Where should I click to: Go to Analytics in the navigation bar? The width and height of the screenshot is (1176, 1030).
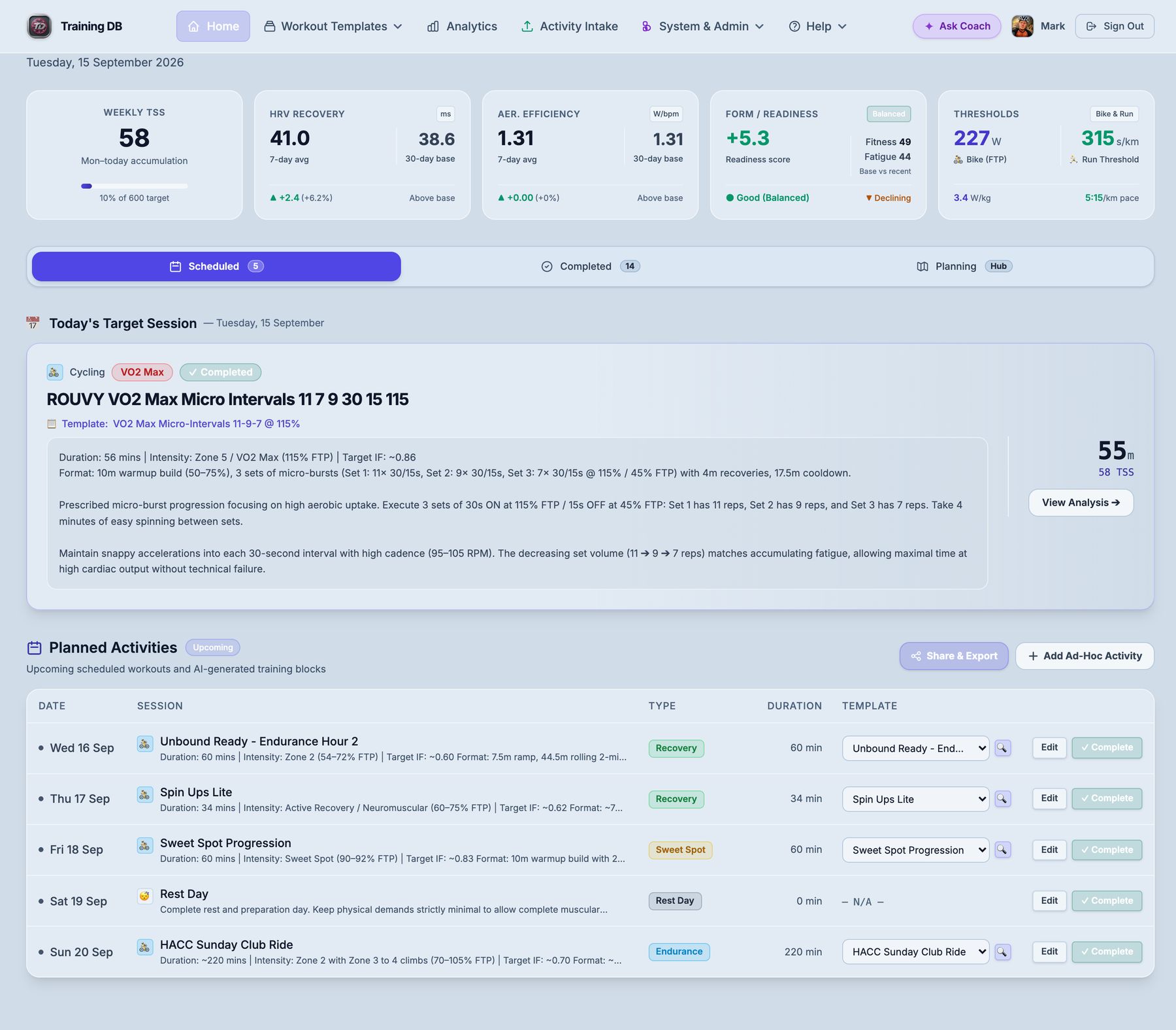point(462,26)
